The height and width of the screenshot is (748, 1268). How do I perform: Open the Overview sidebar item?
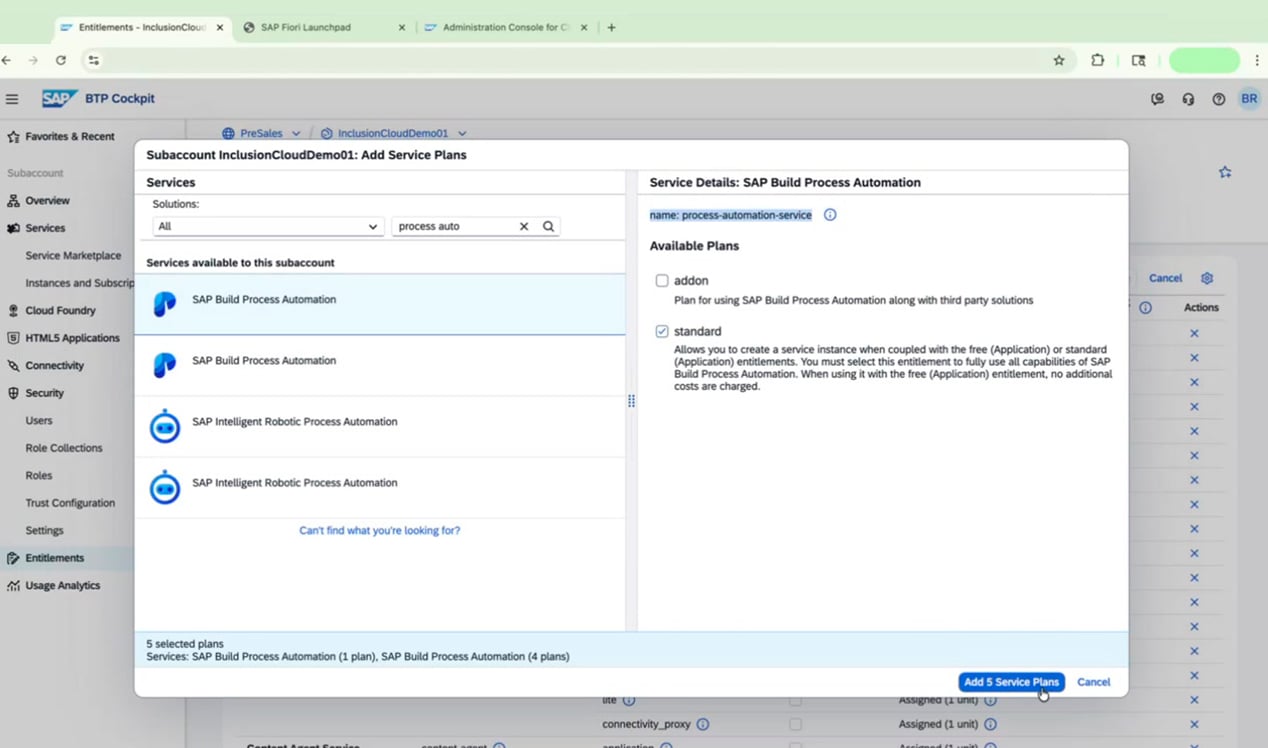(x=47, y=200)
